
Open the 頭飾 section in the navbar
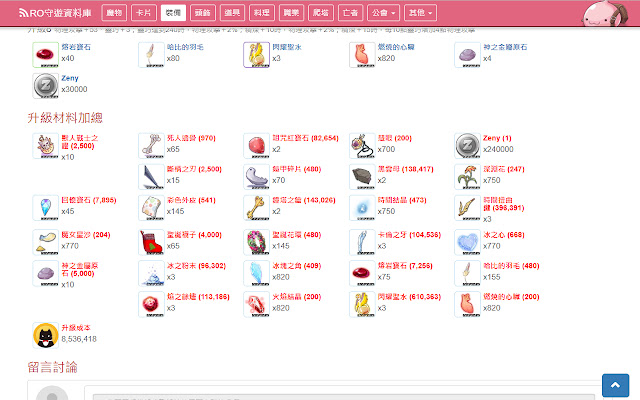(x=203, y=13)
